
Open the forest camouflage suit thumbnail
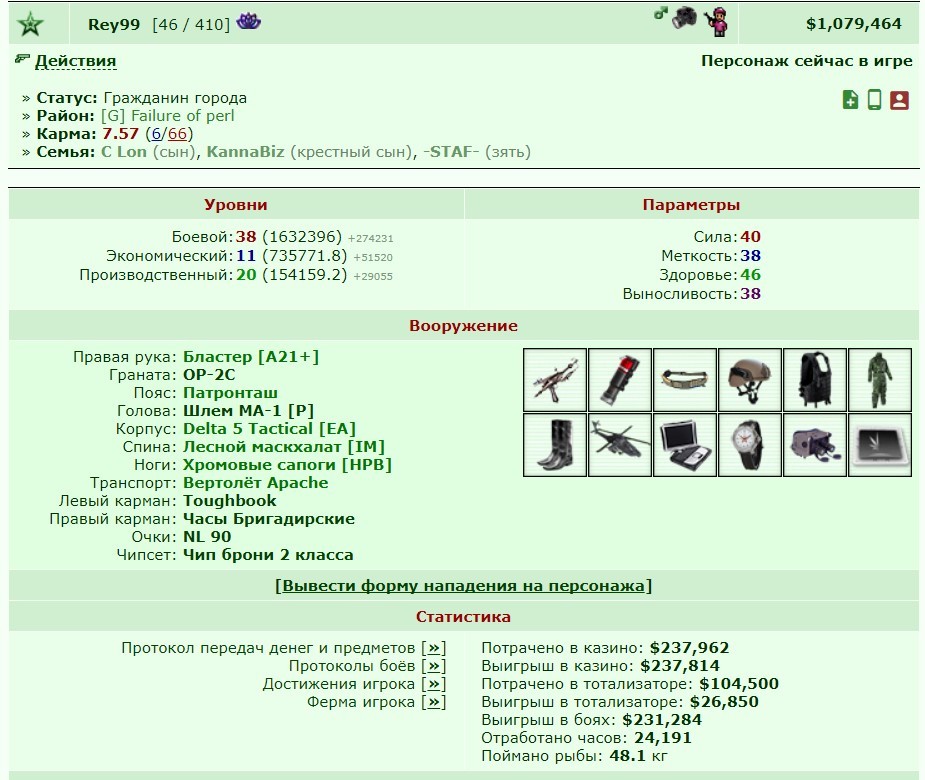coord(880,380)
